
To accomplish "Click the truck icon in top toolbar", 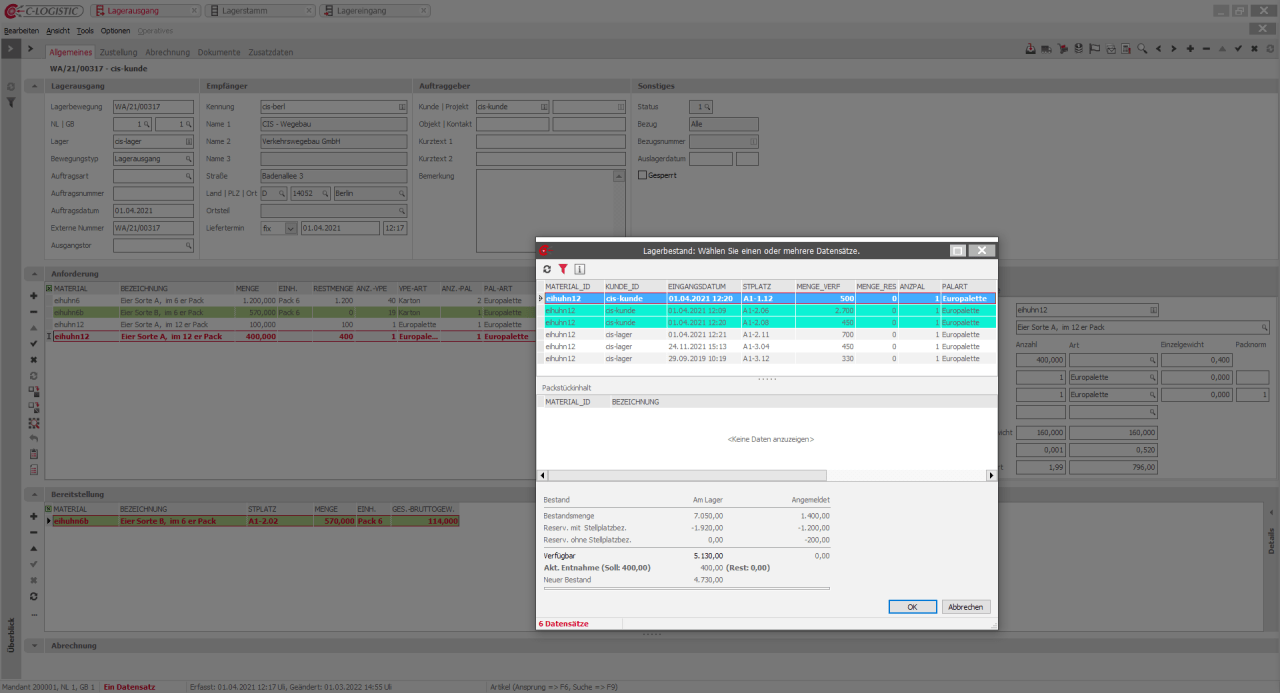I will pyautogui.click(x=1046, y=48).
